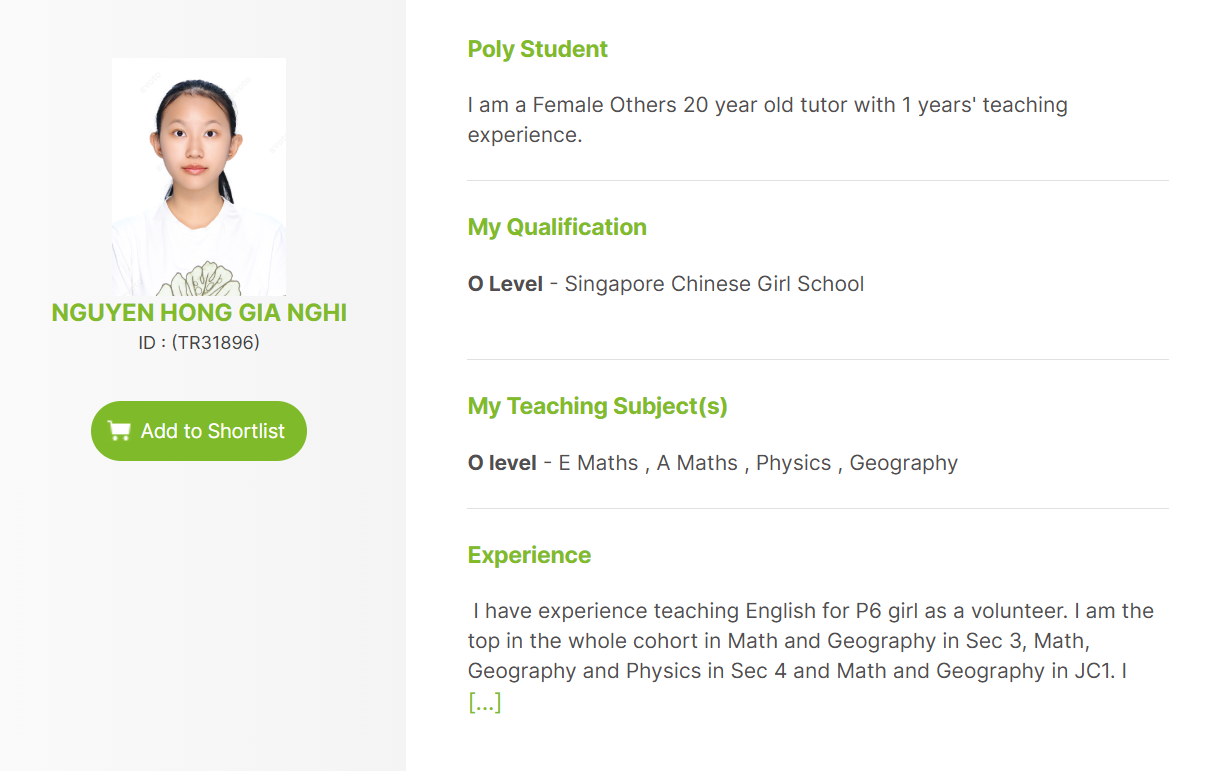Click the Physics subject
The width and height of the screenshot is (1222, 771).
tap(793, 463)
